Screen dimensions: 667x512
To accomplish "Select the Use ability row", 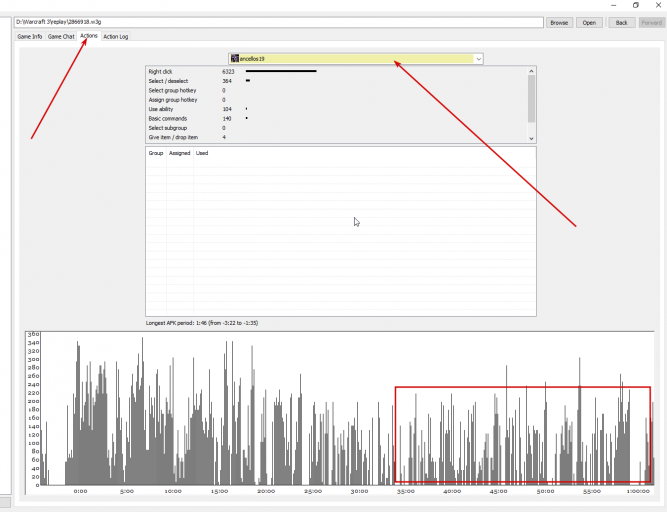I will point(336,109).
